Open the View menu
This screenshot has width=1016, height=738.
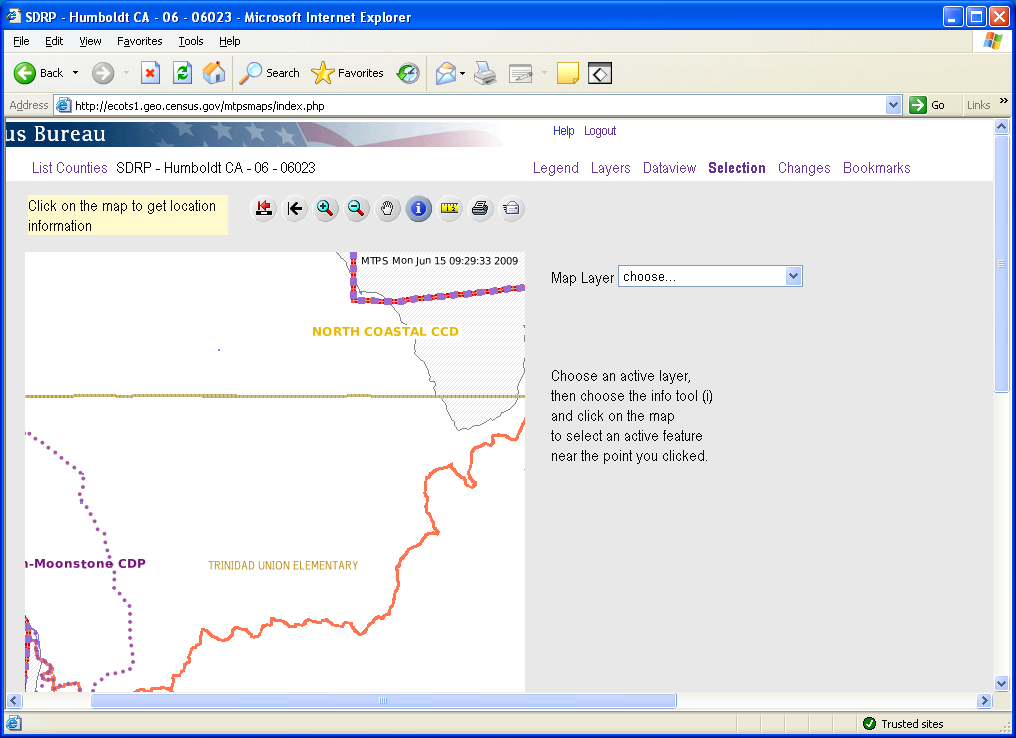click(x=90, y=41)
